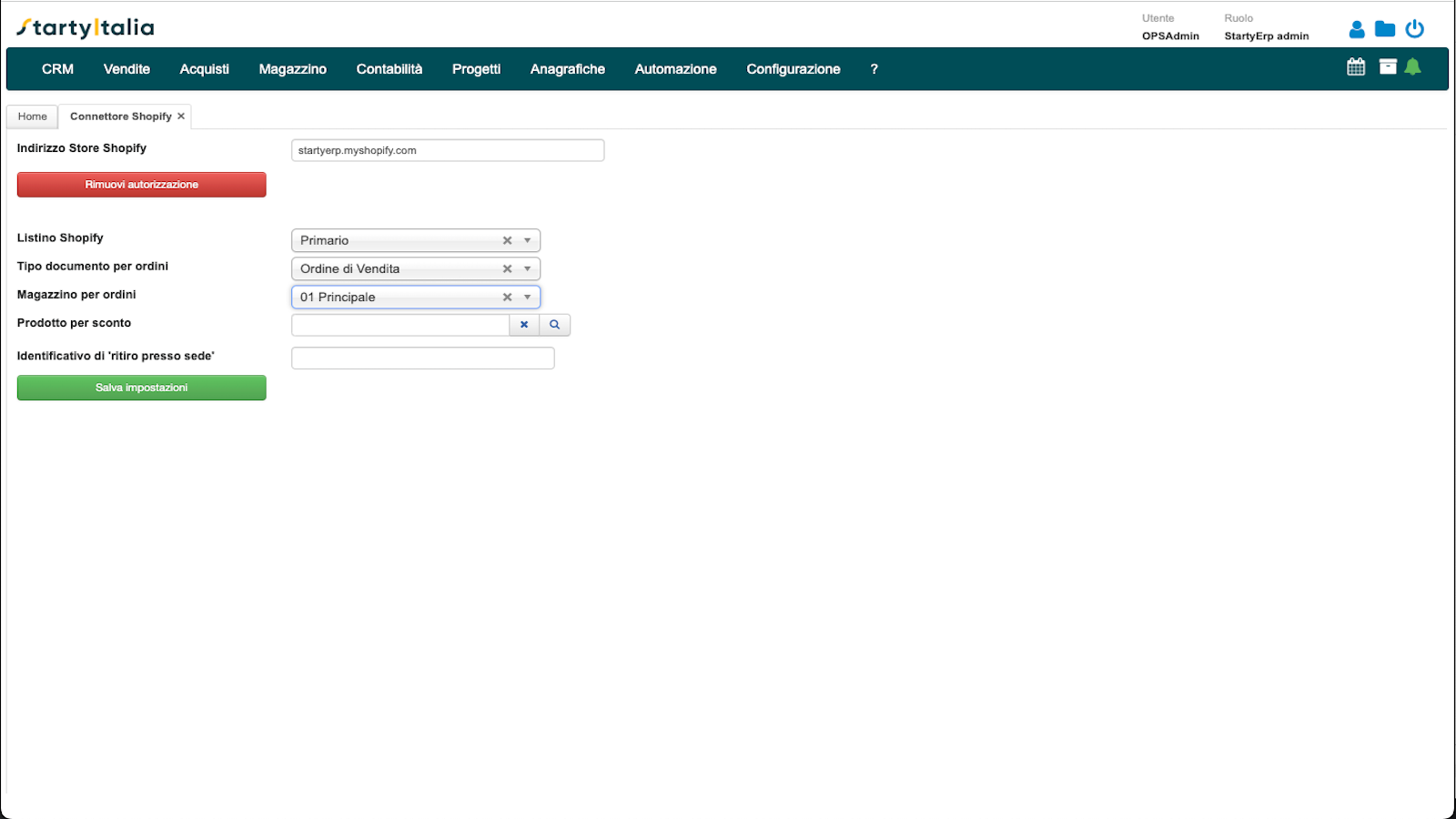Expand the Tipo documento per ordini dropdown arrow

(x=527, y=268)
